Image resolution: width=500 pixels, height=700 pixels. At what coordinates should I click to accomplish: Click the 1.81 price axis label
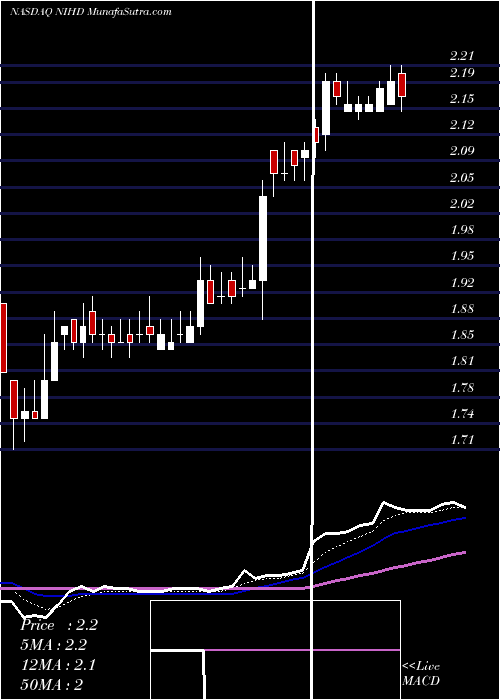point(462,361)
